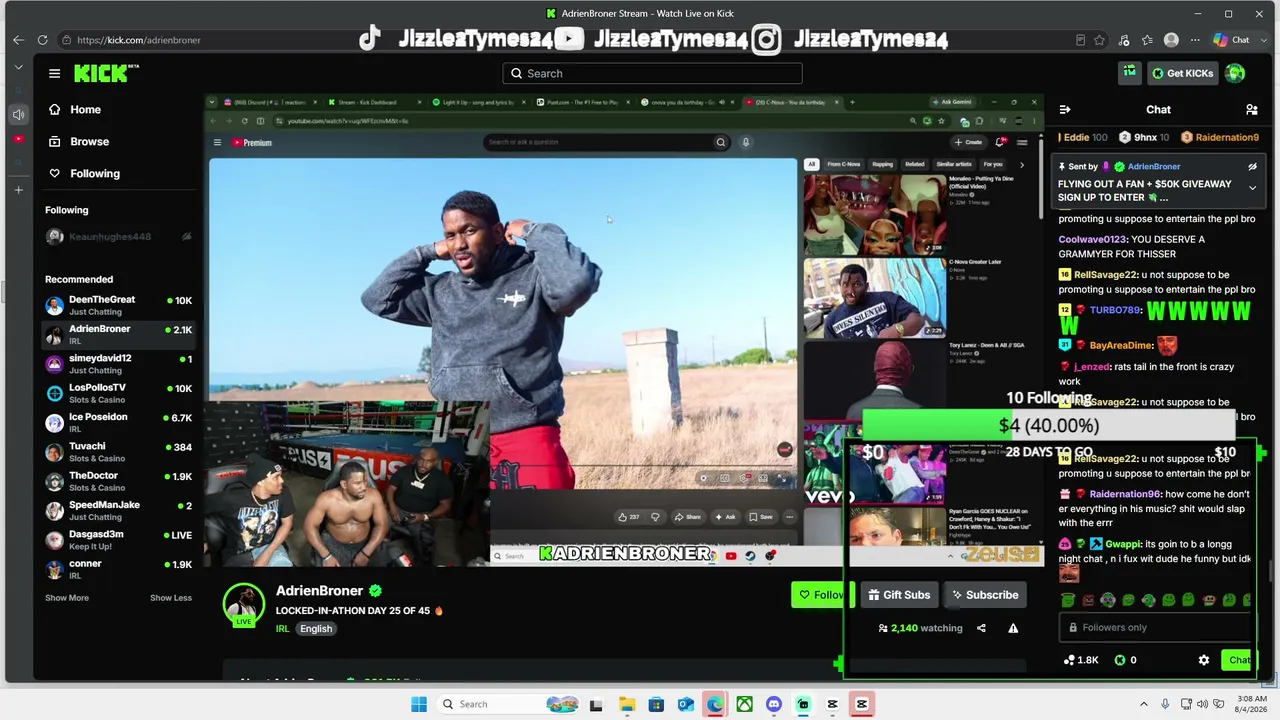
Task: Select the English language tag
Action: click(316, 629)
